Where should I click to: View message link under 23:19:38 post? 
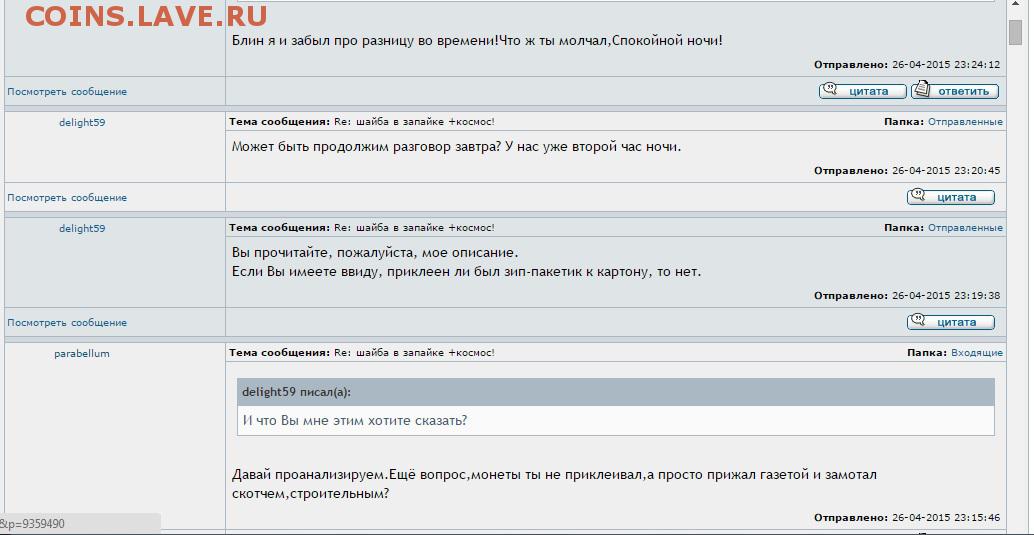pos(67,323)
